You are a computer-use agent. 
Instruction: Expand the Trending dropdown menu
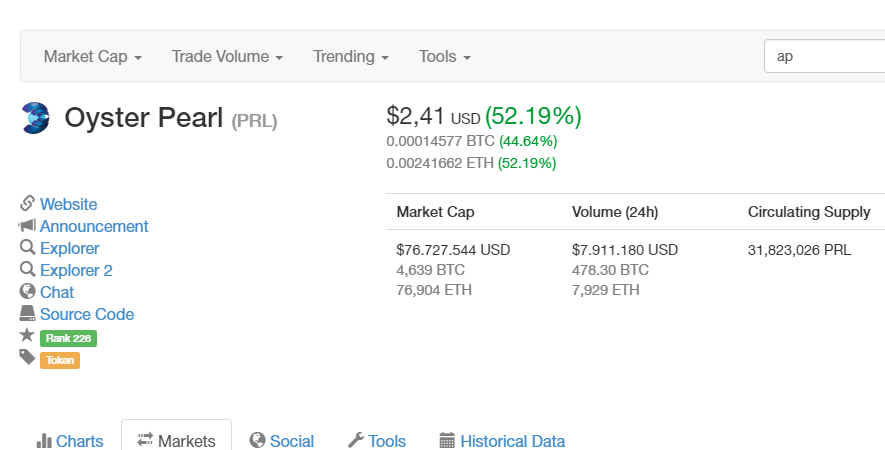(x=350, y=56)
